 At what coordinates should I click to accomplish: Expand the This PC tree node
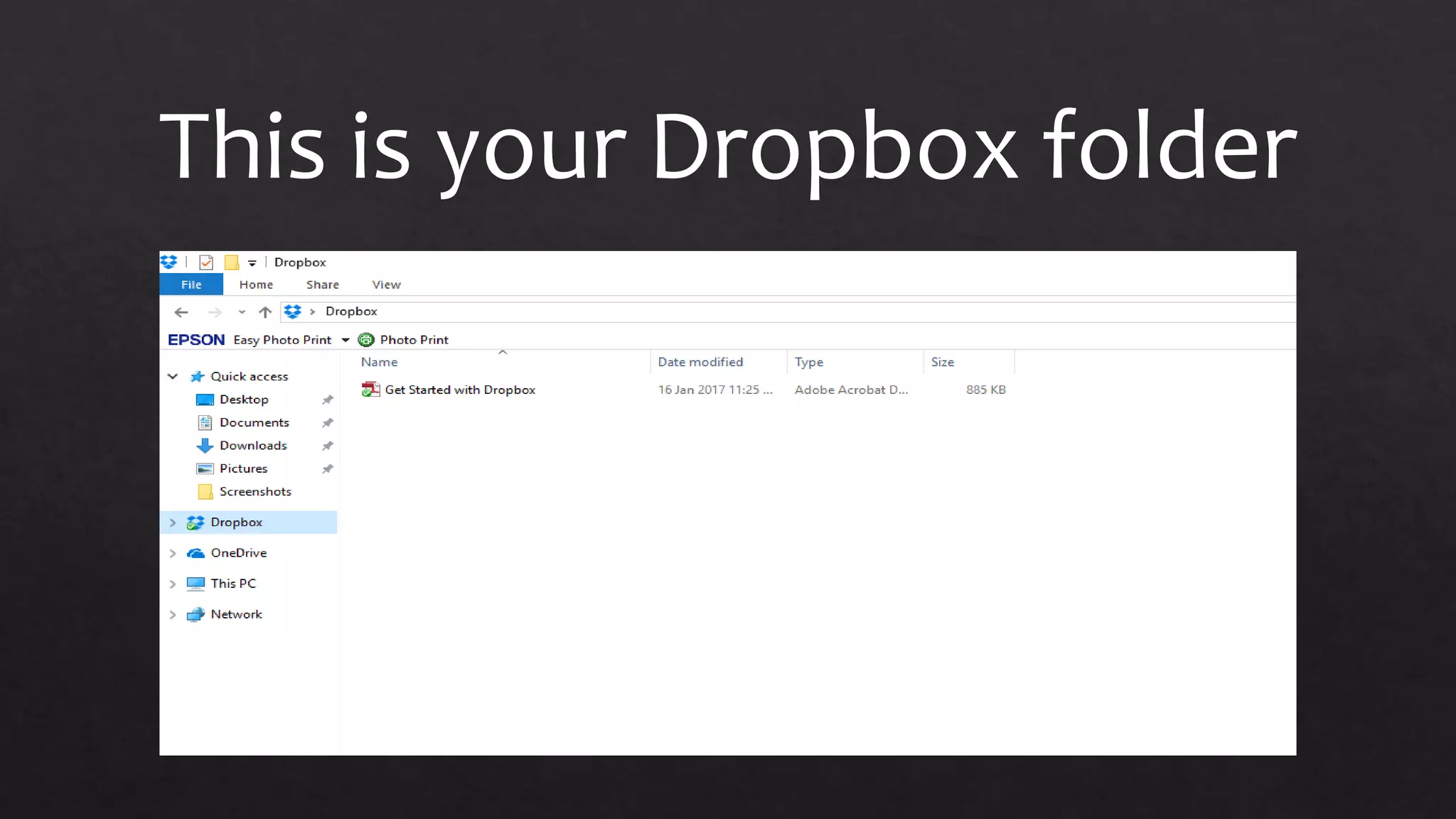pos(173,584)
